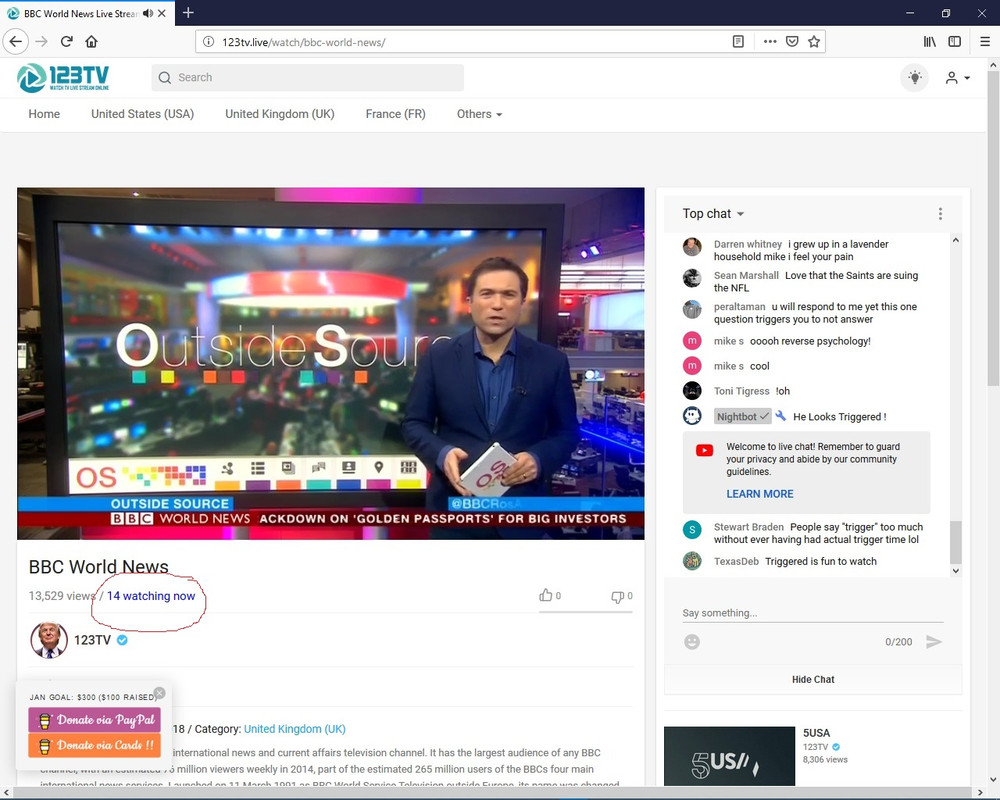Bookmark this page with the star

814,41
